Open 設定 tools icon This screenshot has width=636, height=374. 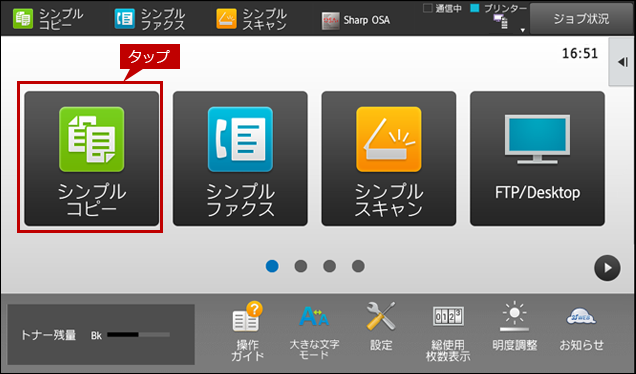(381, 327)
